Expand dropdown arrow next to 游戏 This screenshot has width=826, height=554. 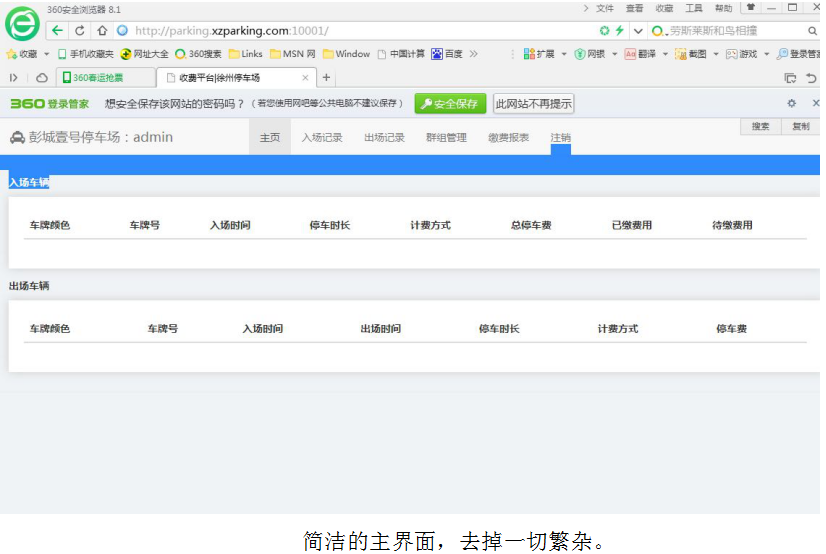coord(766,54)
